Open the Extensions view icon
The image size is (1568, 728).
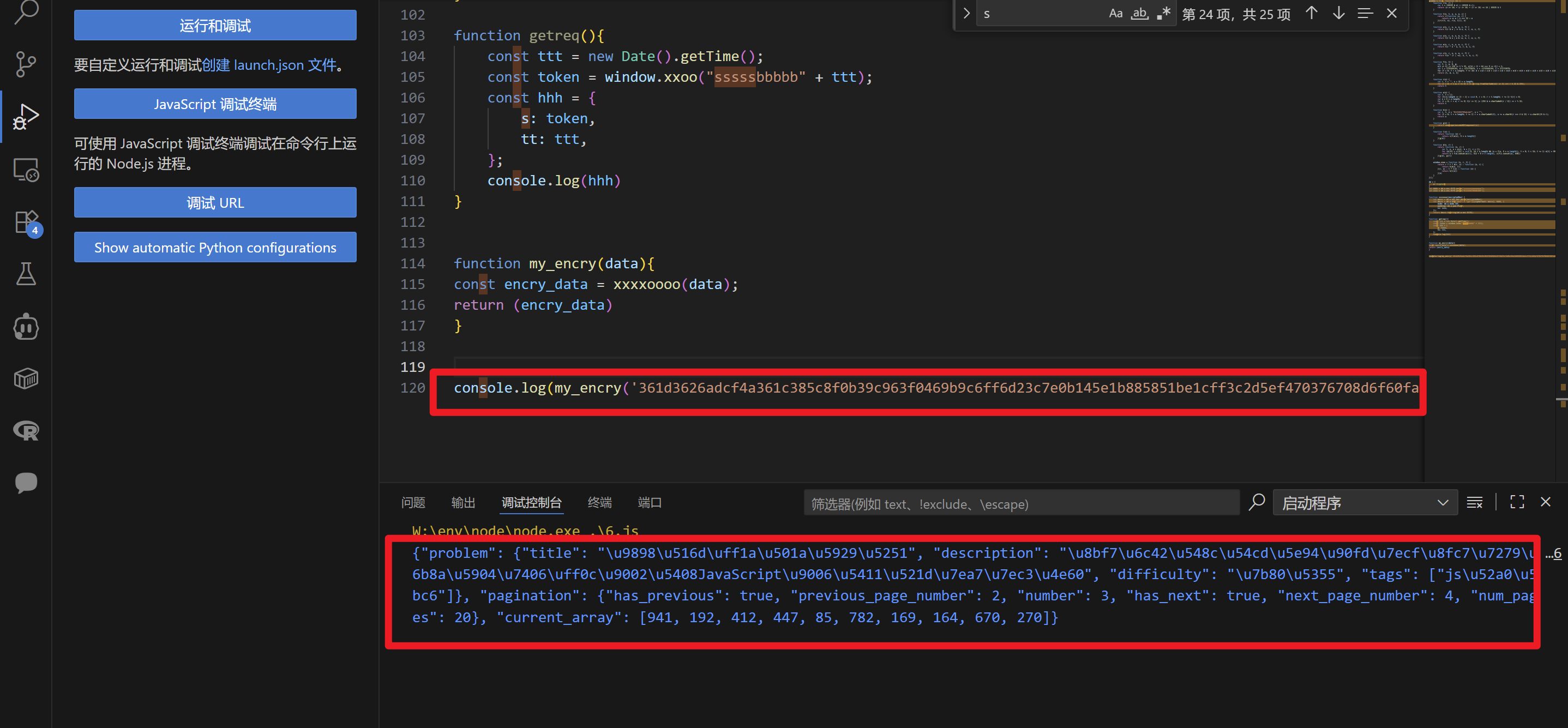pos(26,222)
